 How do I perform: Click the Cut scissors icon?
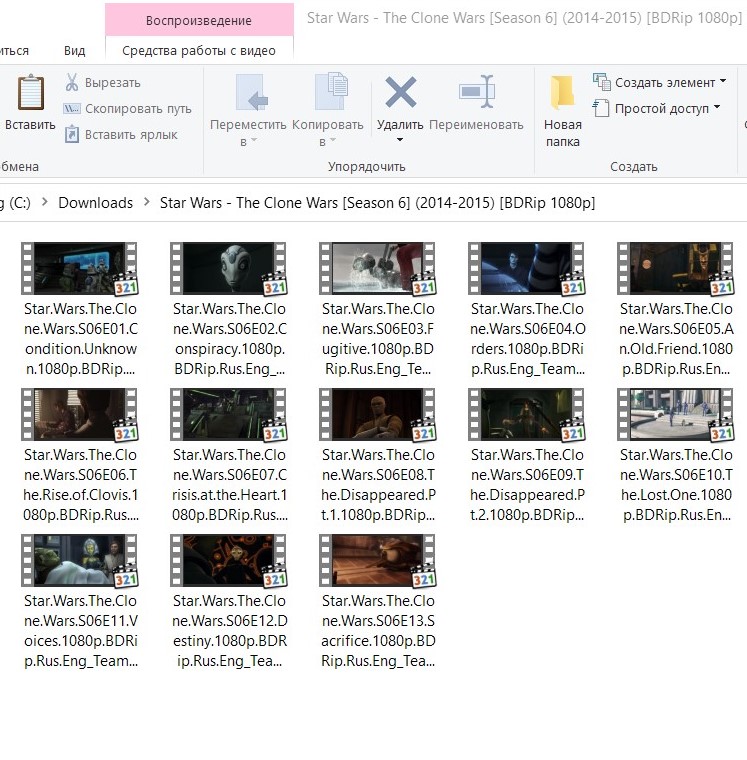(72, 82)
